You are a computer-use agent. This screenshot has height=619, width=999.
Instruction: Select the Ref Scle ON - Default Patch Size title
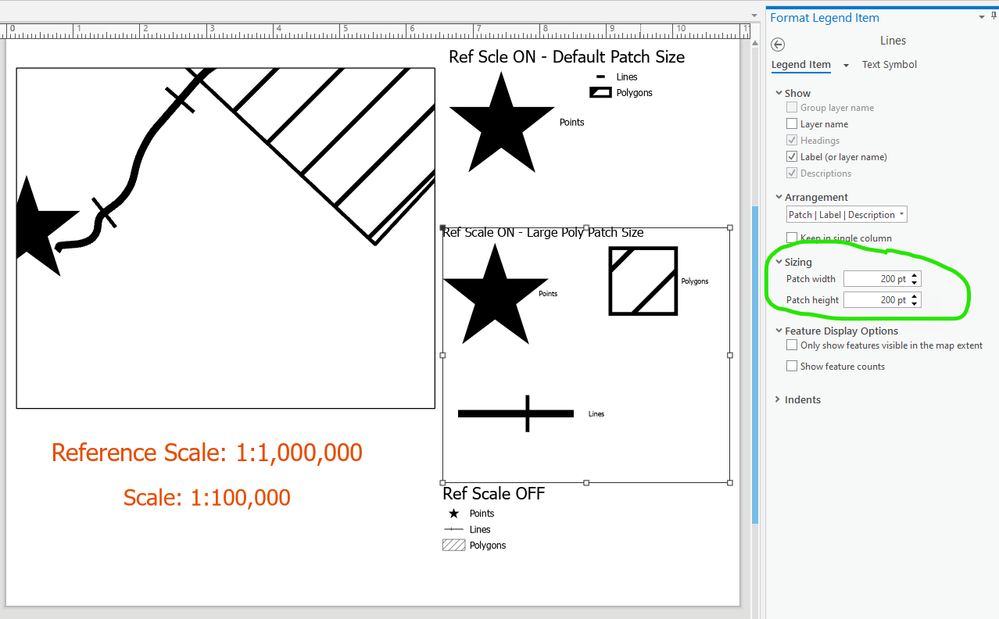click(x=566, y=57)
